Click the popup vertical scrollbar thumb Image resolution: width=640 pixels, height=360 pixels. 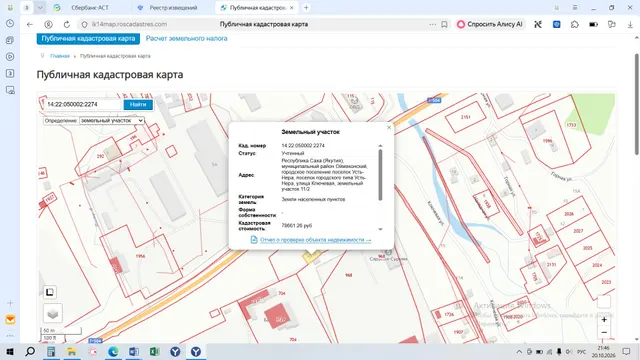click(x=380, y=175)
